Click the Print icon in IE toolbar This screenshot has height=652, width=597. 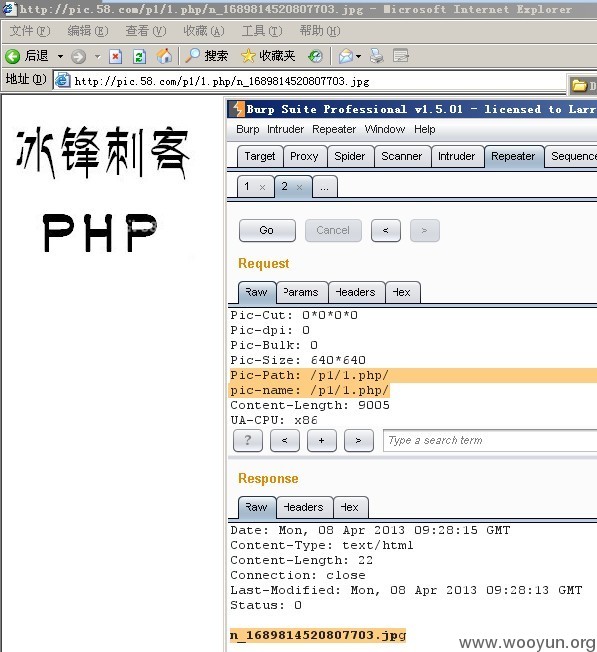click(377, 56)
